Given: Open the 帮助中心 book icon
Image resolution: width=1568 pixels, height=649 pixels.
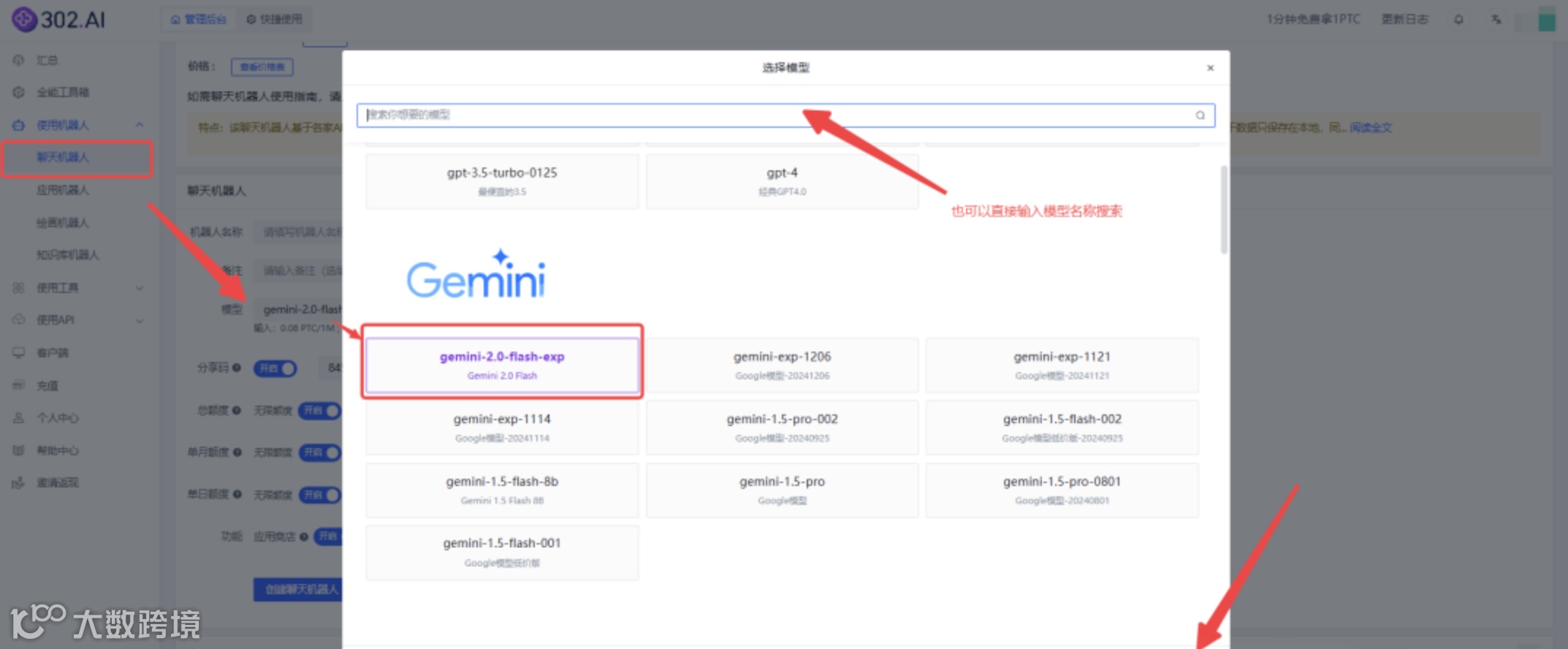Looking at the screenshot, I should click(19, 450).
